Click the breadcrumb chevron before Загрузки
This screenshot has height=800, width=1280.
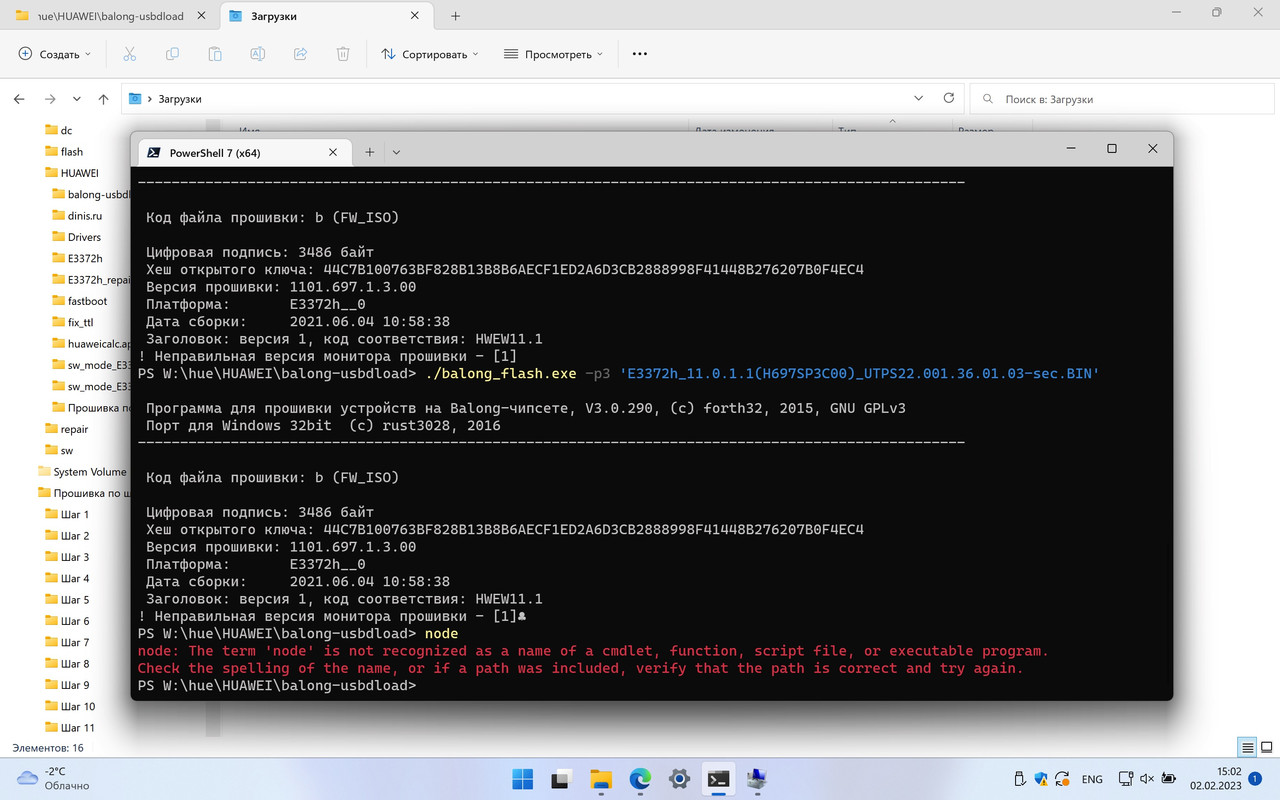[150, 99]
